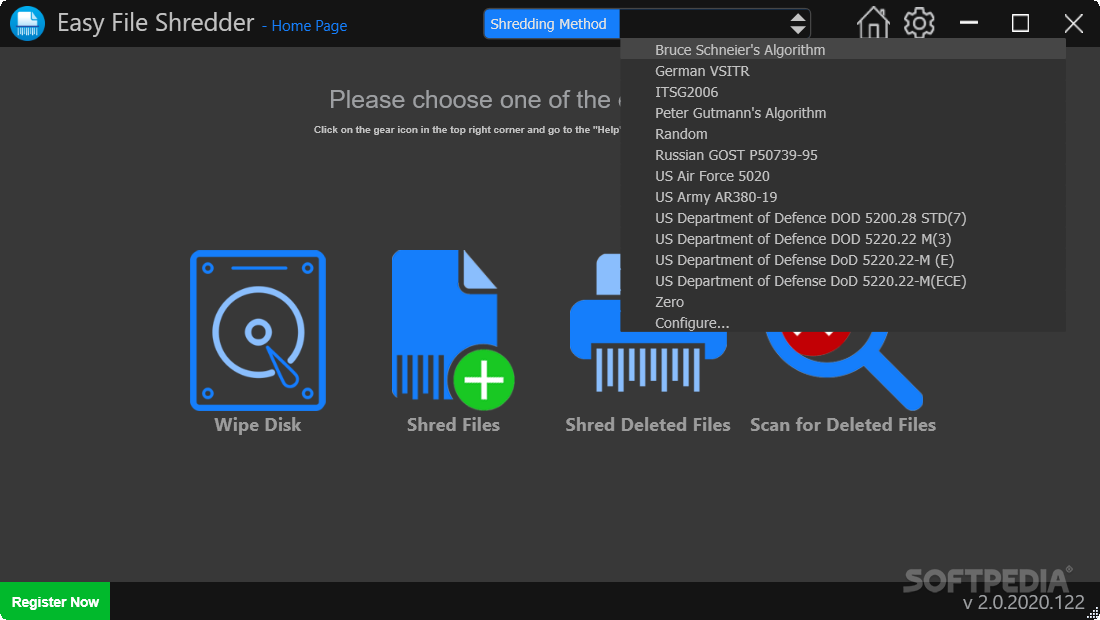Click version number v 2.0.2020.122

click(x=1024, y=602)
